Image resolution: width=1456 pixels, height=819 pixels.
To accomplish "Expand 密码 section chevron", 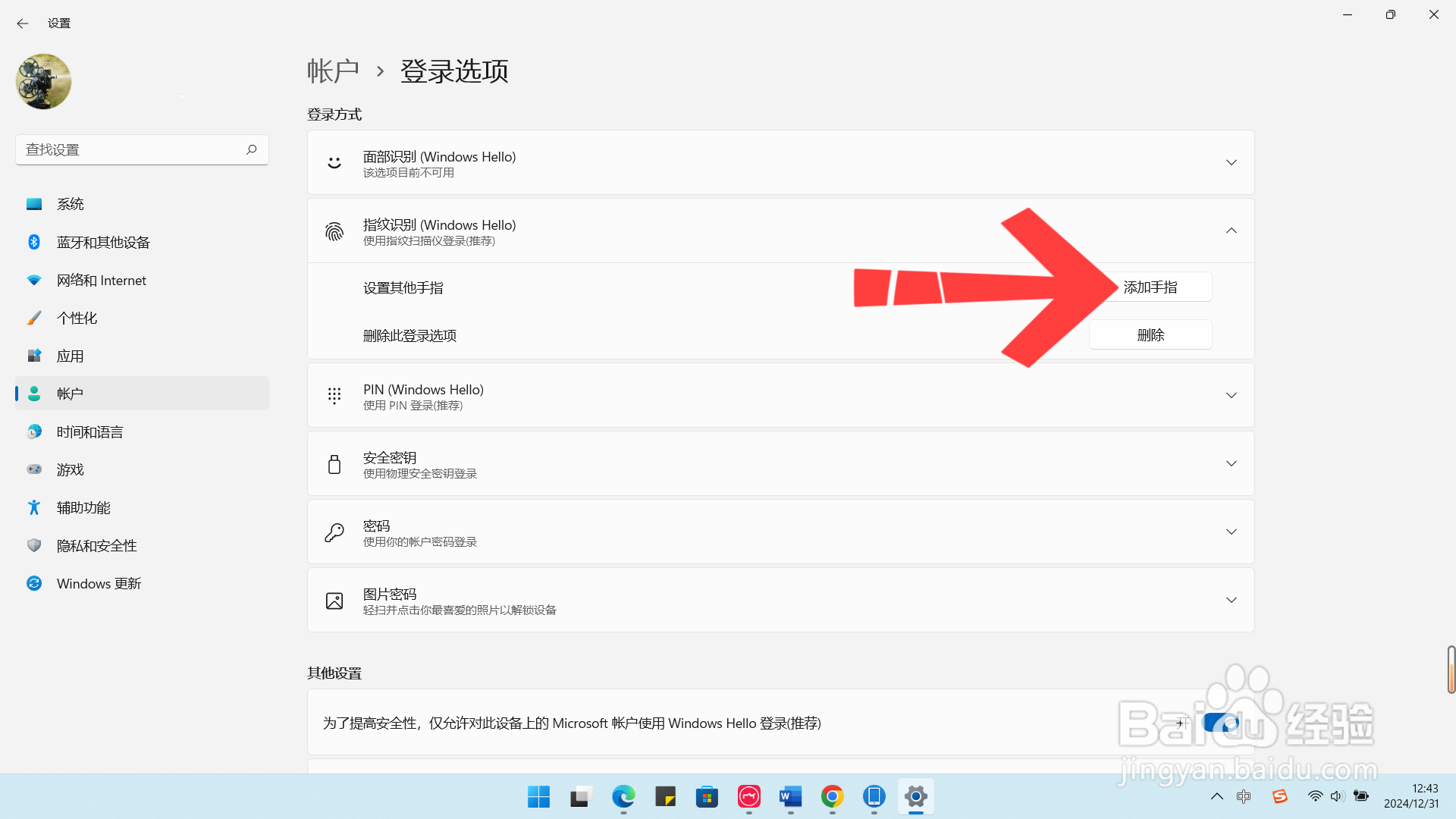I will [x=1231, y=532].
